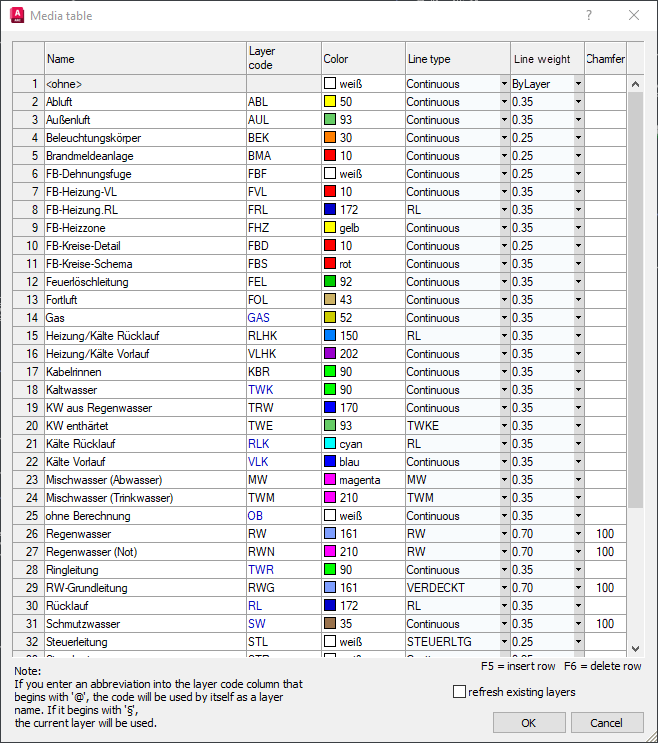Click the TWR layer code cell
Image resolution: width=658 pixels, height=743 pixels.
pos(284,570)
